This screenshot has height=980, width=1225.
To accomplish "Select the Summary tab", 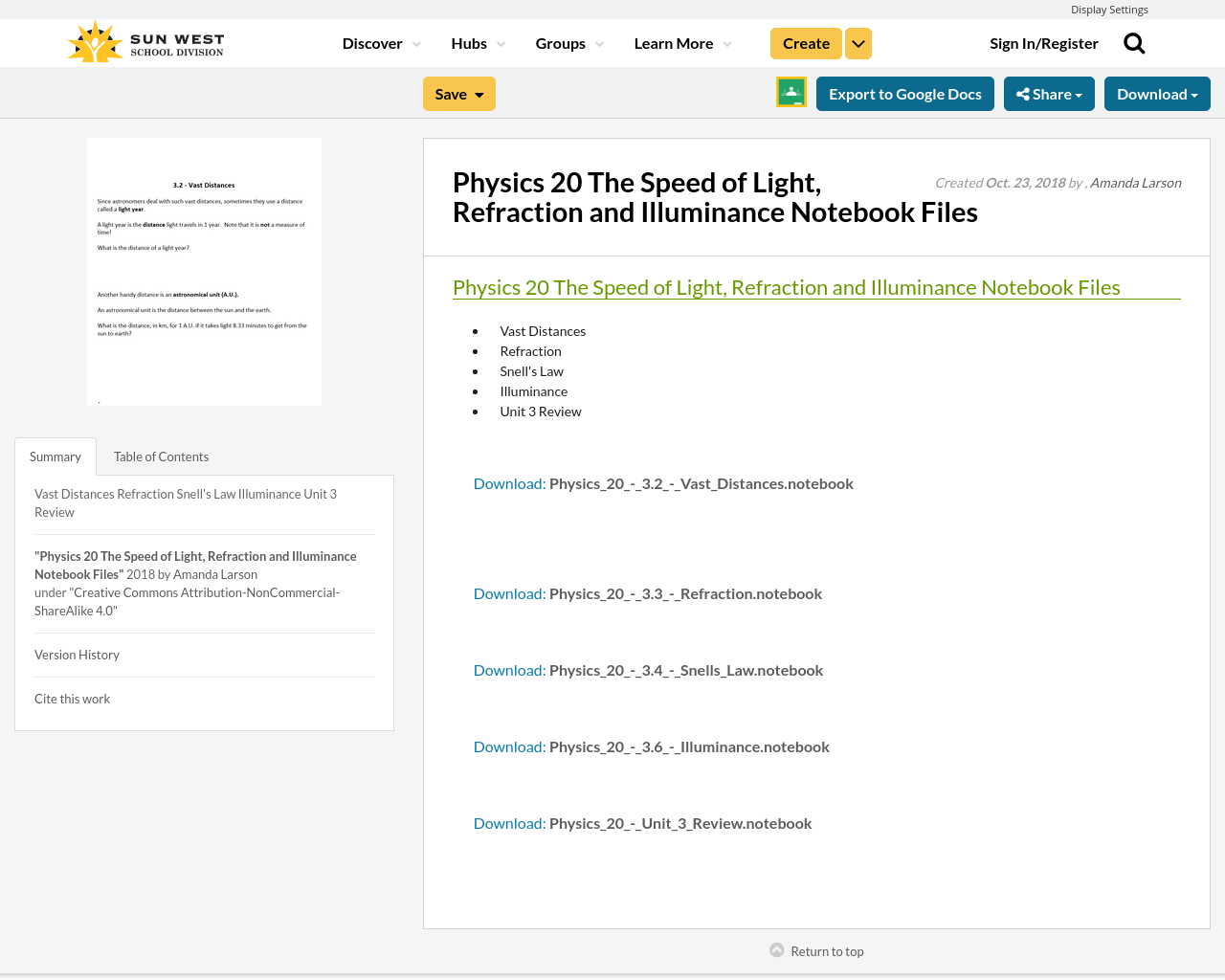I will 55,457.
